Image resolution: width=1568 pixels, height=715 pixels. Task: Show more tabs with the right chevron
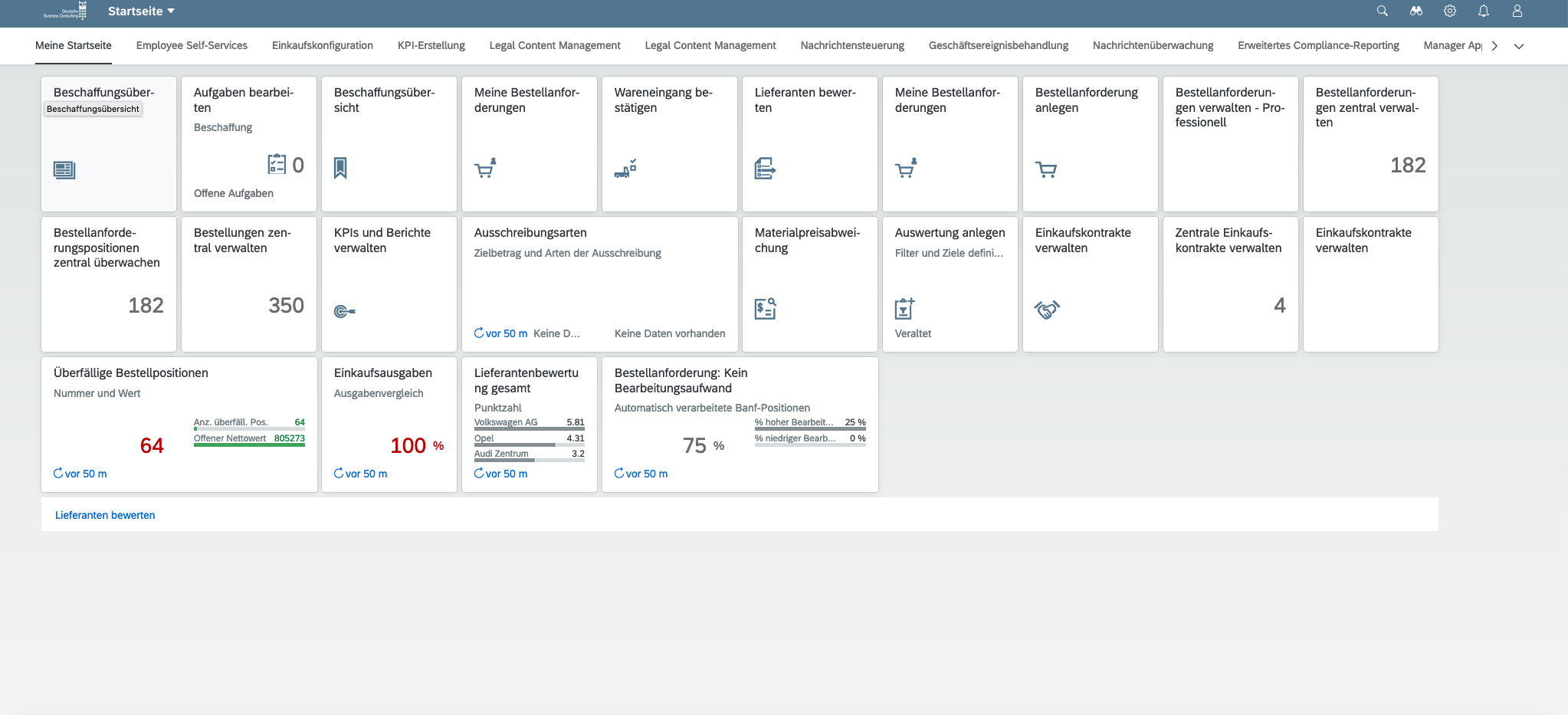[x=1494, y=46]
